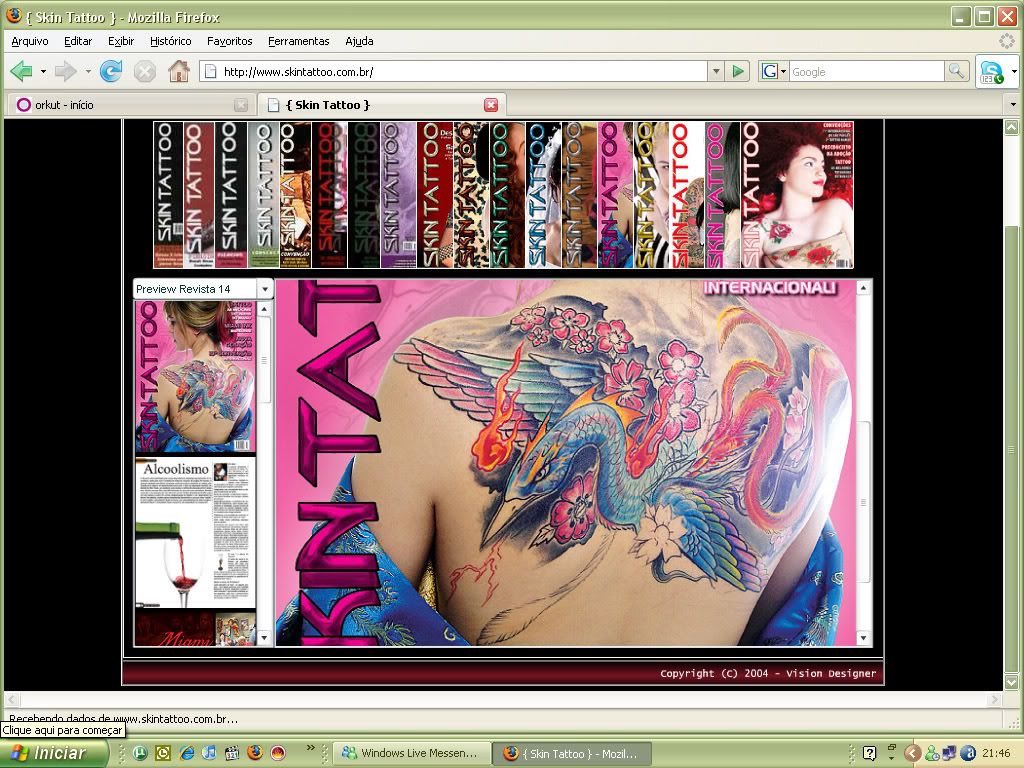Open the Histórico menu

point(170,41)
